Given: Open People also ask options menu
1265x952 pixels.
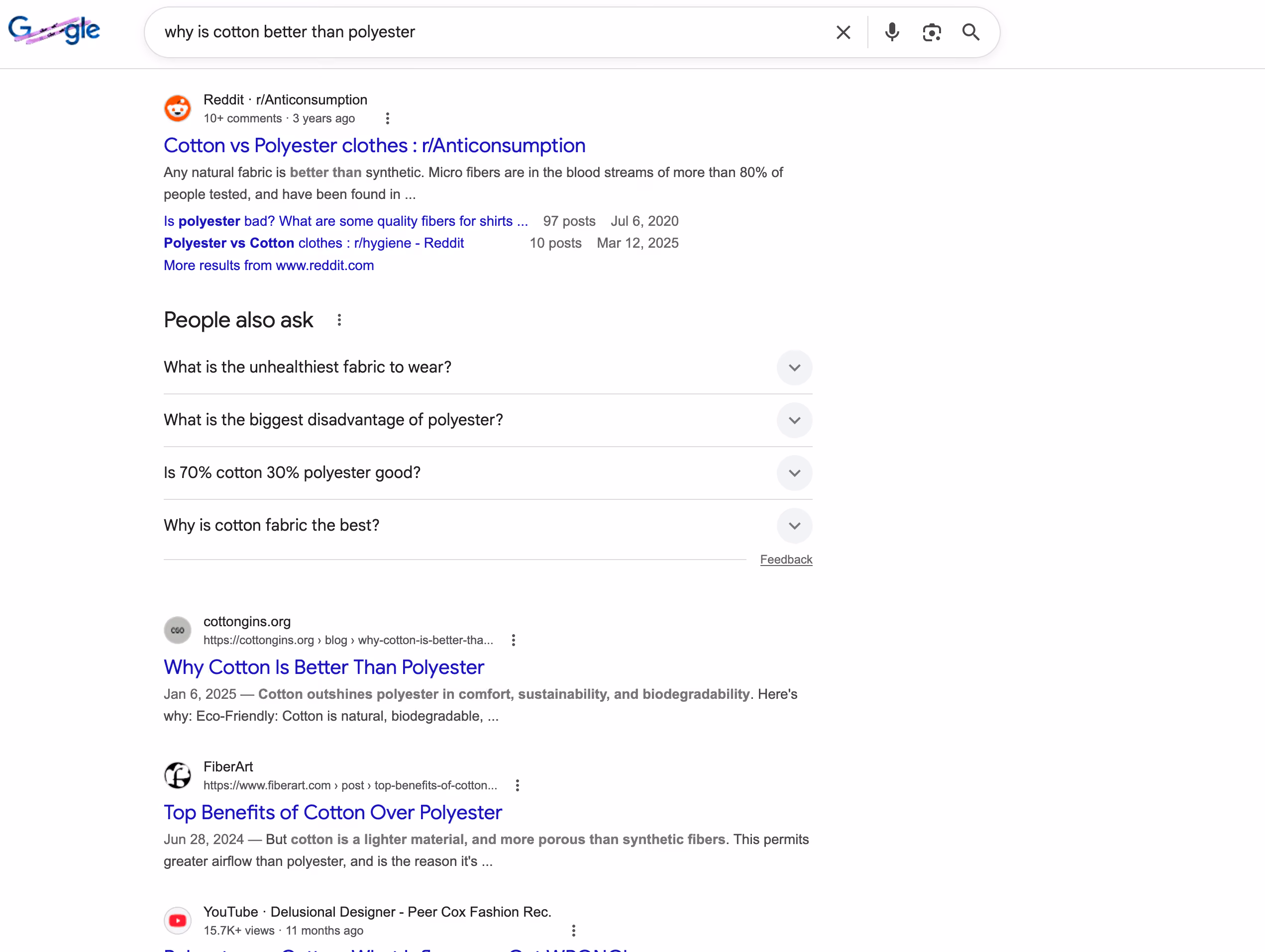Looking at the screenshot, I should (x=339, y=320).
